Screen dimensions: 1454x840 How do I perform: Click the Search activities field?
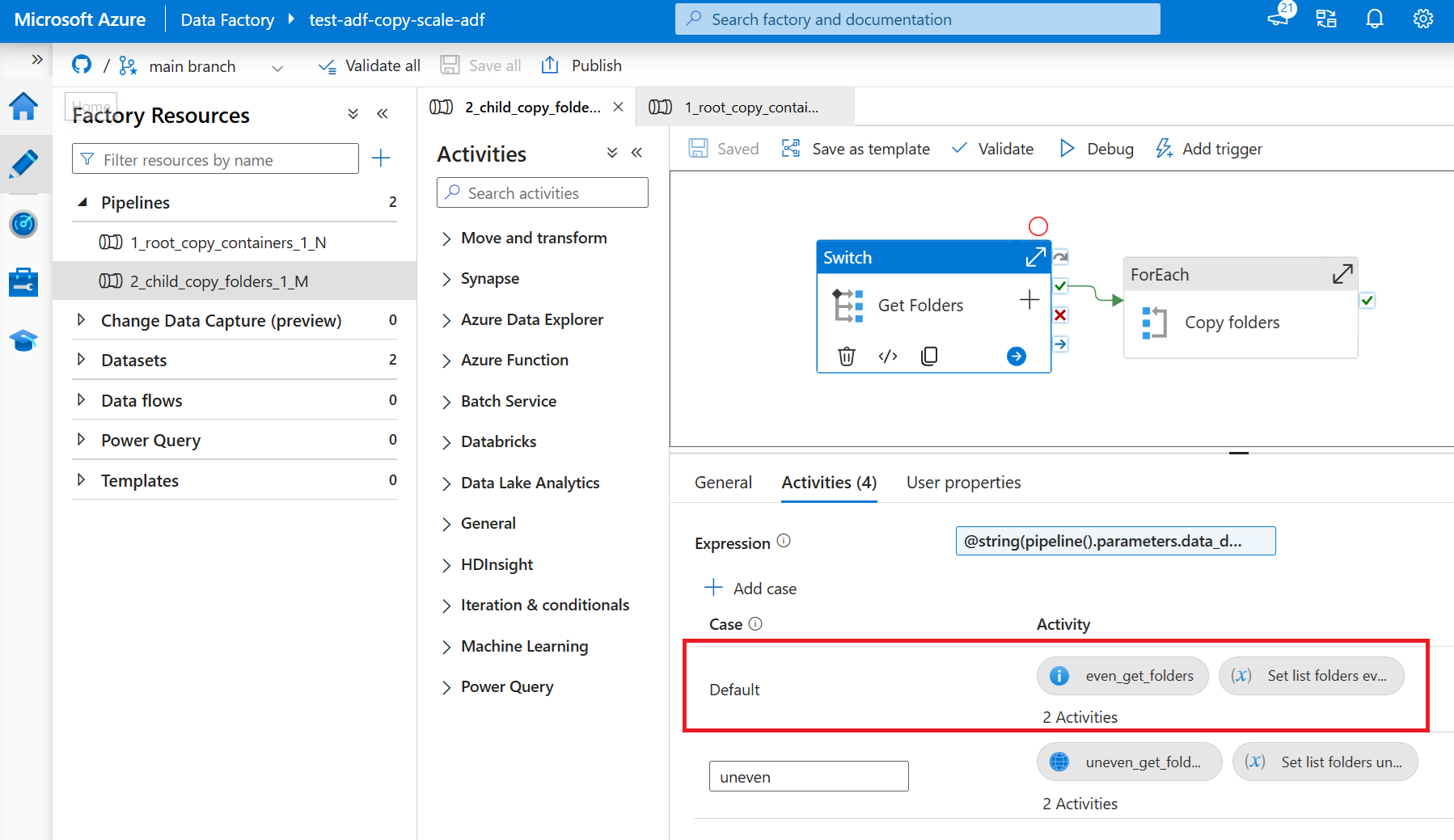tap(542, 193)
